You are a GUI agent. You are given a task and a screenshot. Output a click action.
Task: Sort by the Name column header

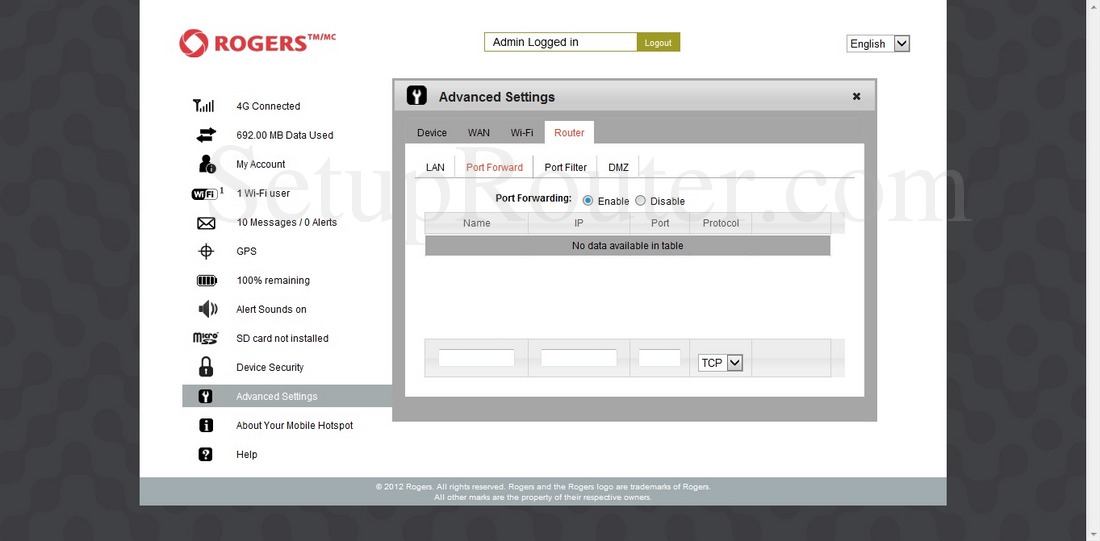476,223
